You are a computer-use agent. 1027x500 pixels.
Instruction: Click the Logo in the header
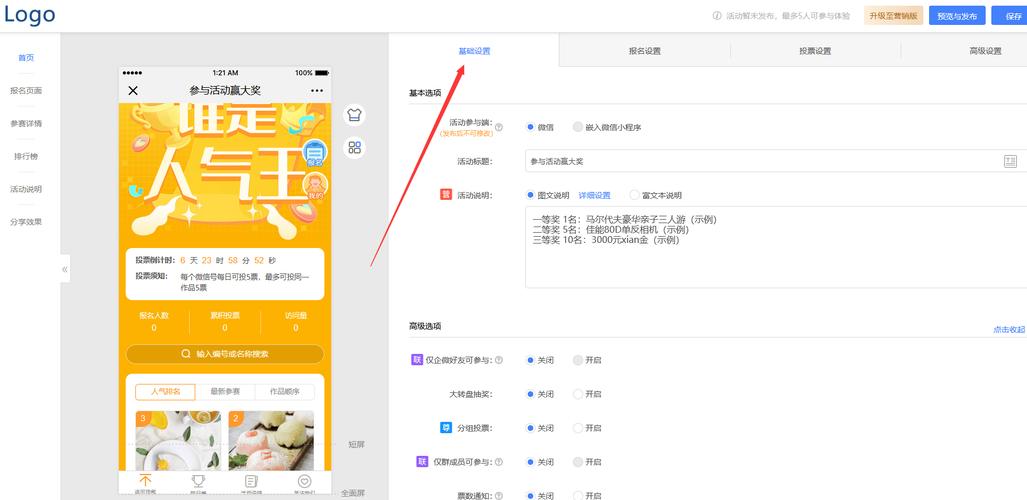[30, 14]
